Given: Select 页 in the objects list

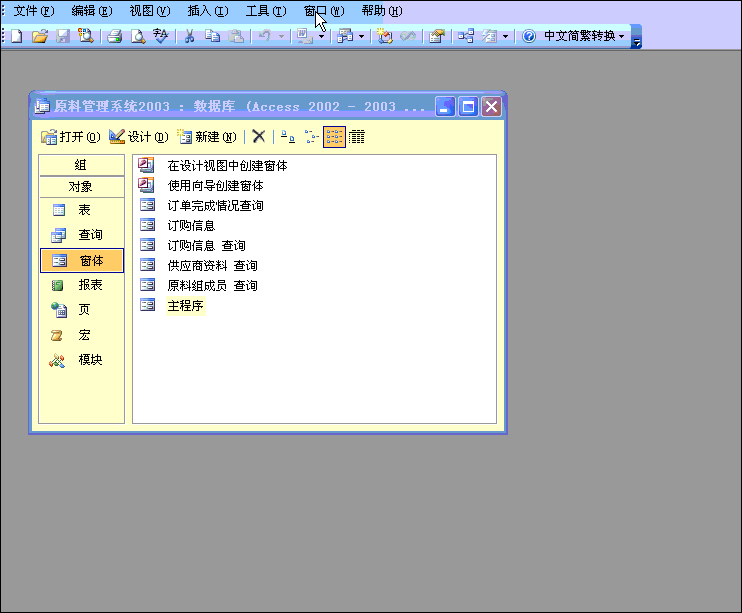Looking at the screenshot, I should (x=81, y=310).
